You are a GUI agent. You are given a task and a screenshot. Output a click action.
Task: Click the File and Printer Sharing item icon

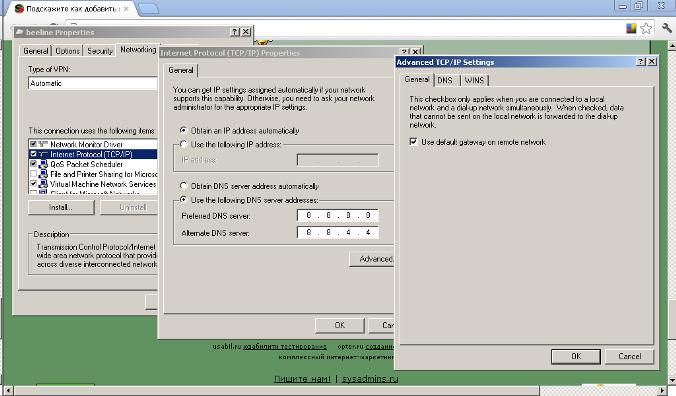43,174
